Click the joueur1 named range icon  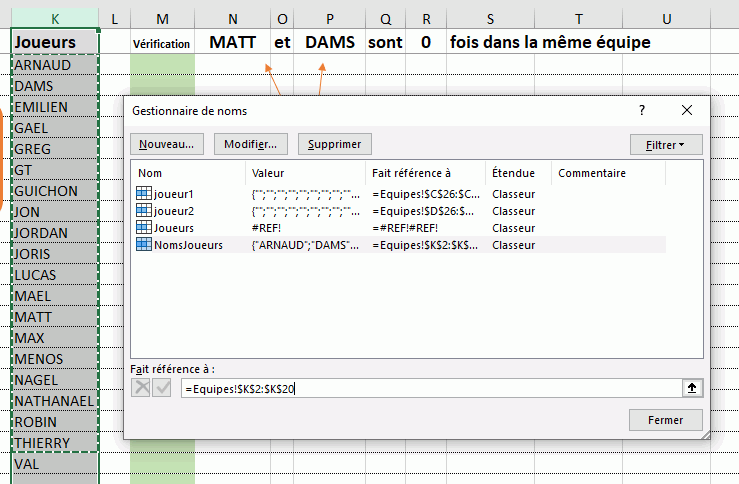[144, 193]
